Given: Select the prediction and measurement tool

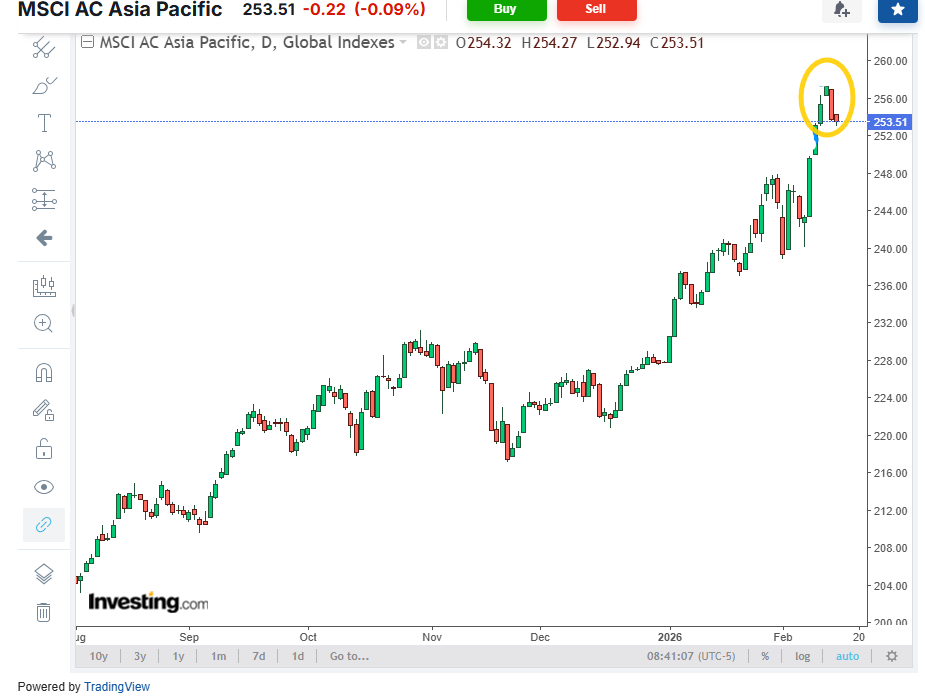Looking at the screenshot, I should (44, 199).
